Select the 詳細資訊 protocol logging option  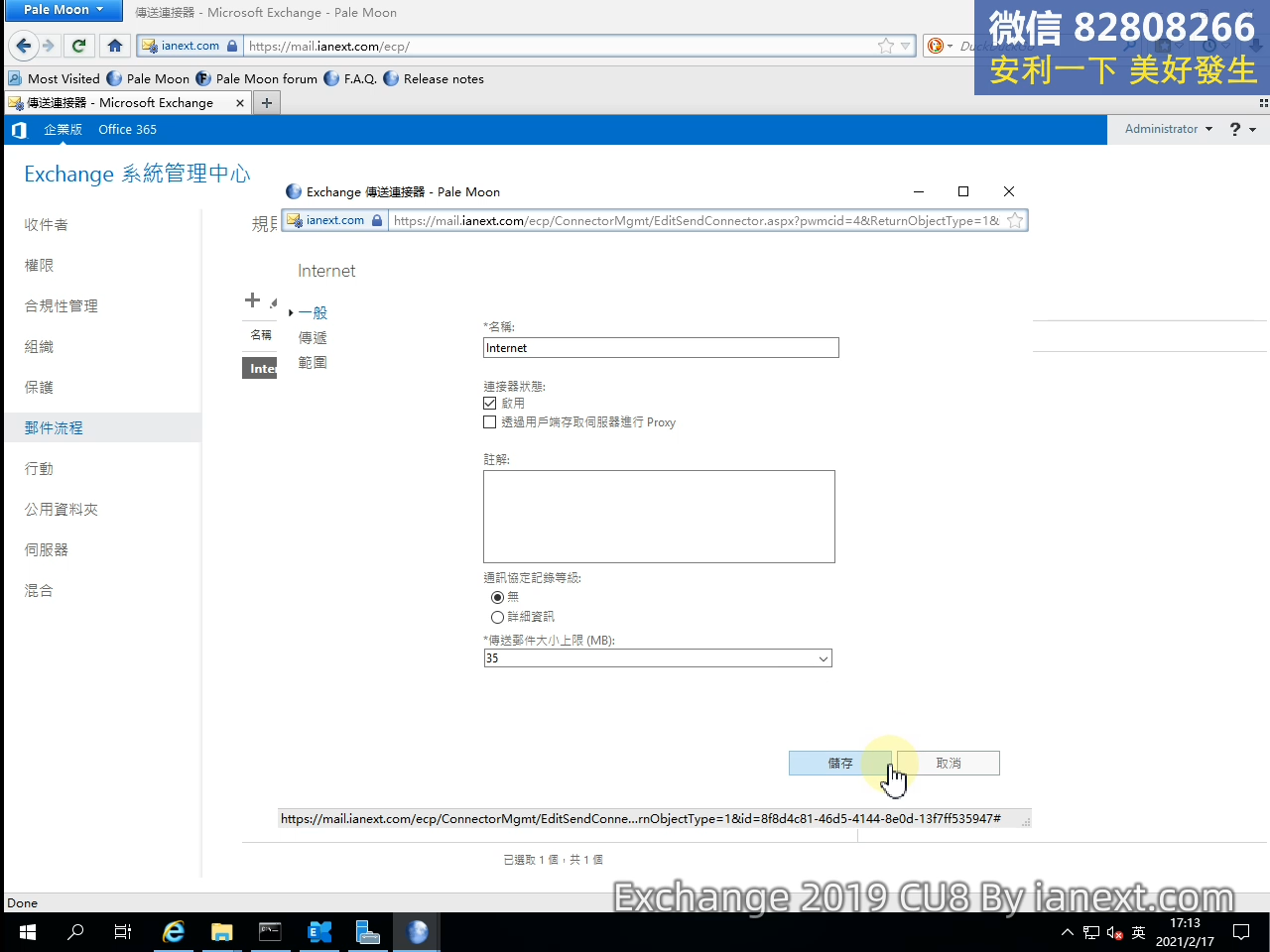click(497, 617)
